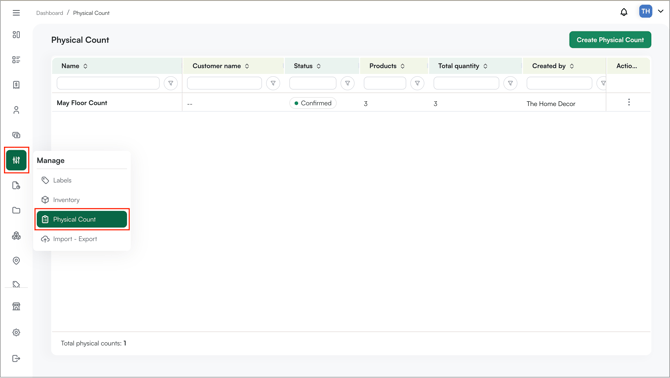Open the document lock sidebar icon
Screen dimensions: 670x378
[16, 185]
